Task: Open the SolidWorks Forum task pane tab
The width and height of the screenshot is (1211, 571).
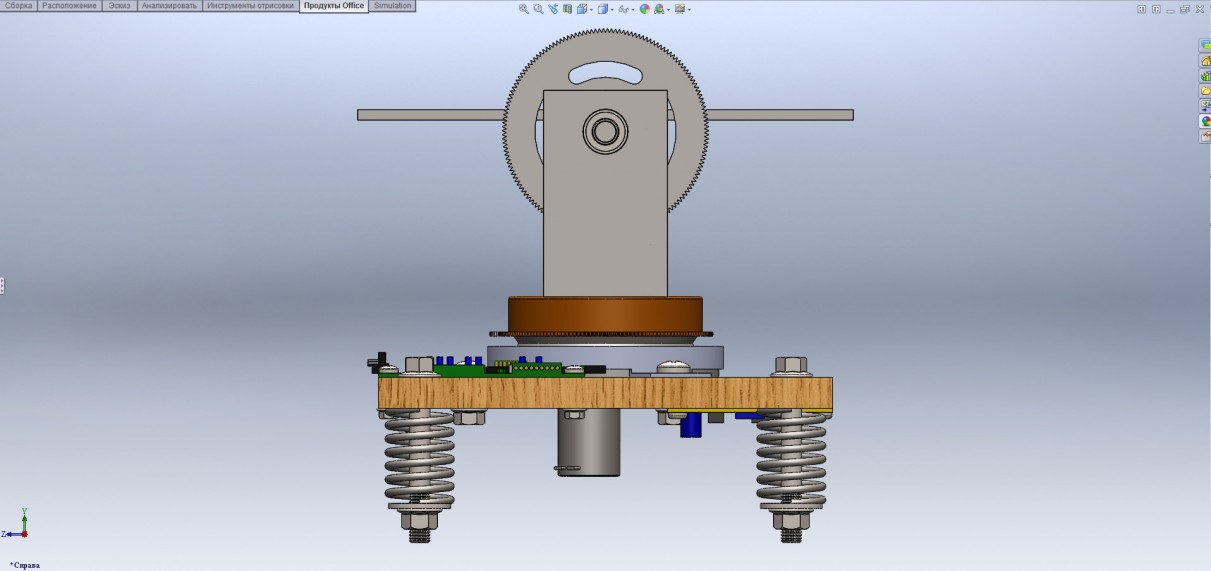Action: pos(1205,45)
